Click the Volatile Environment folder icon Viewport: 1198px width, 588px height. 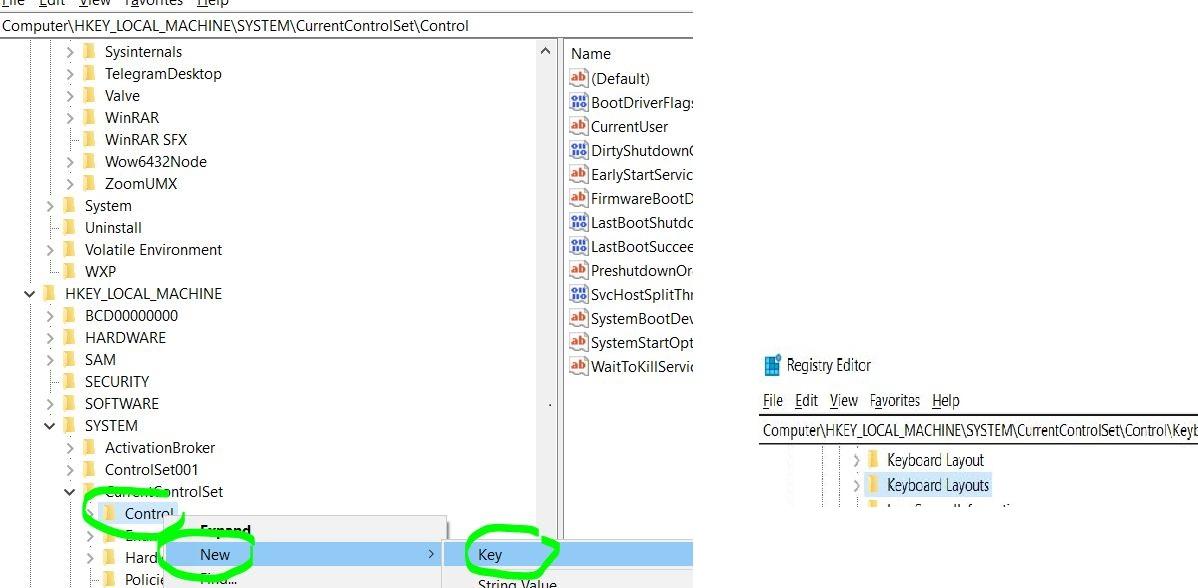70,249
